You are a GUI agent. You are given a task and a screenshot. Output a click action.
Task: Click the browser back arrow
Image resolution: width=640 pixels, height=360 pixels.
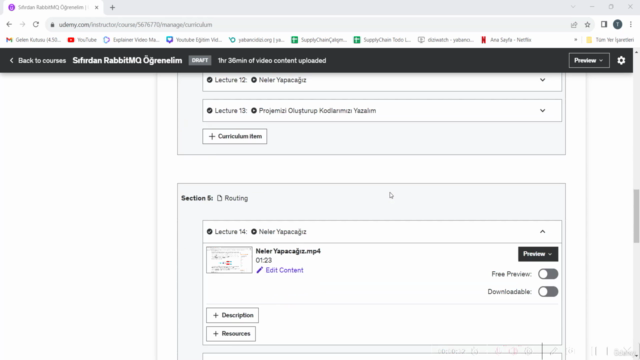pyautogui.click(x=9, y=24)
